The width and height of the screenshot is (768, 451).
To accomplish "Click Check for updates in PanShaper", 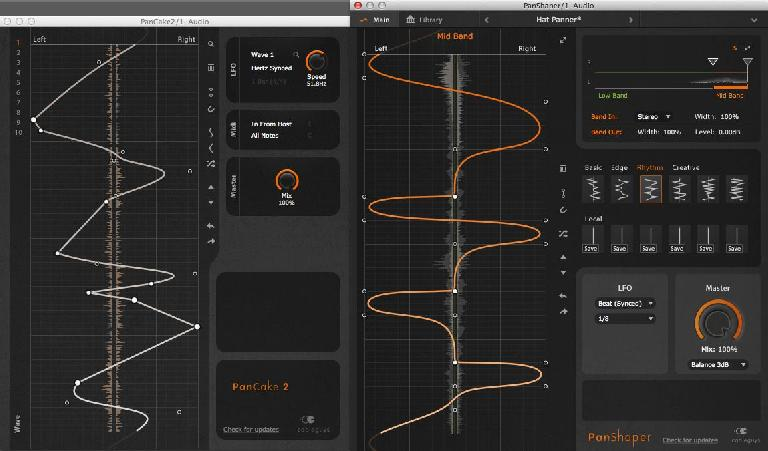I will pyautogui.click(x=689, y=439).
